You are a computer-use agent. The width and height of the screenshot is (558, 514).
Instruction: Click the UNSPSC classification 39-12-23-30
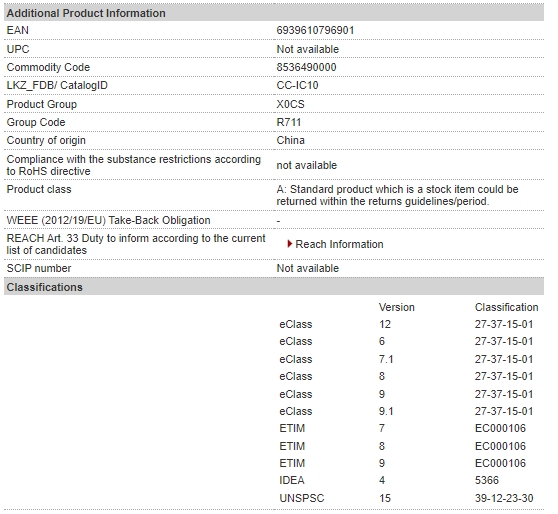[504, 498]
